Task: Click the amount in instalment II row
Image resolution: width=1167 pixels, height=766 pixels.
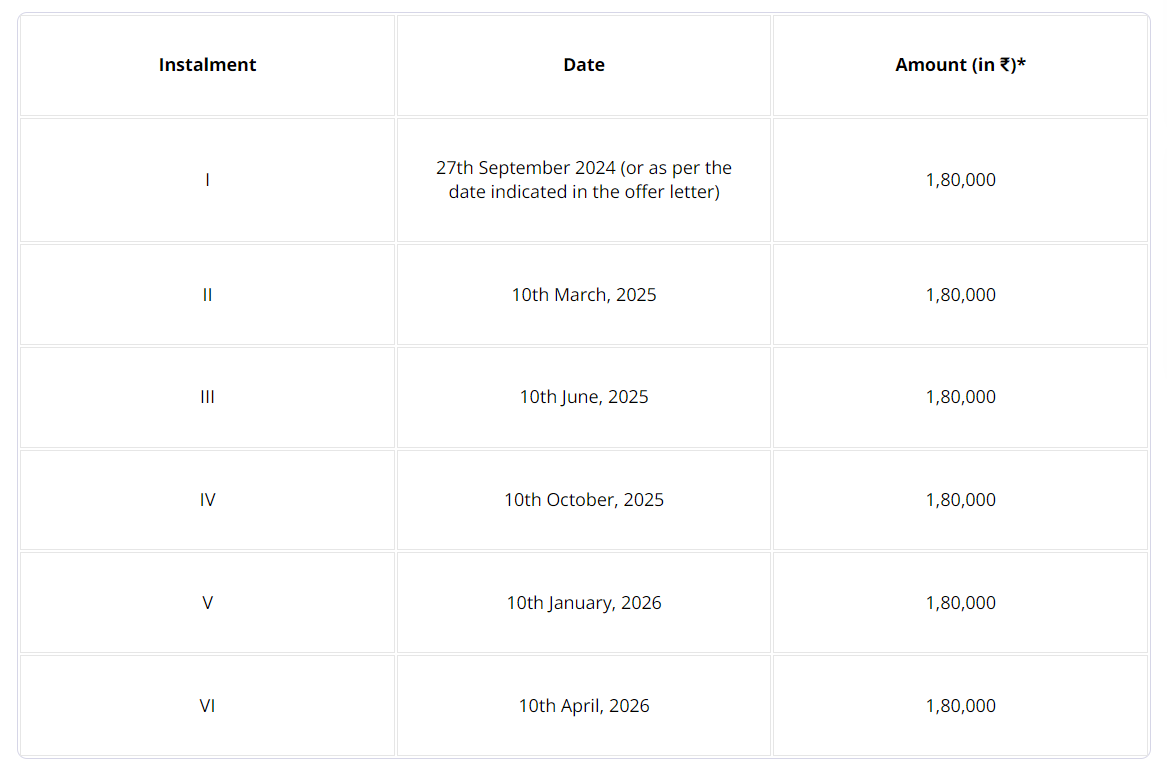Action: [960, 295]
